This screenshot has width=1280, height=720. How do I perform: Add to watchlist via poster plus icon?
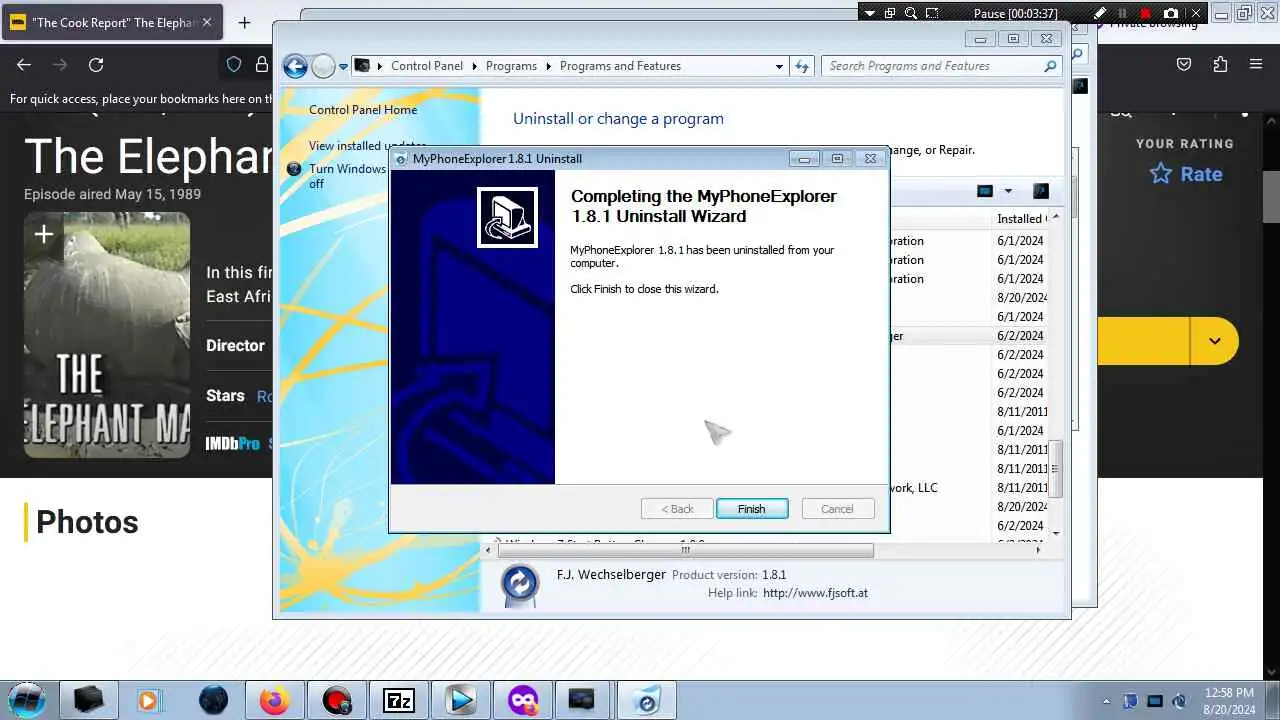click(x=44, y=235)
